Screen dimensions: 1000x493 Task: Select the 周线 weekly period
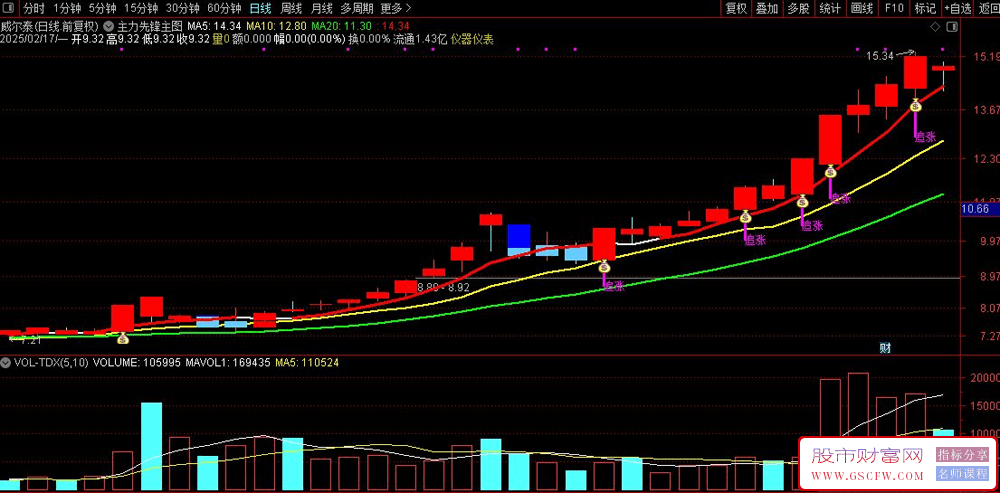tap(291, 8)
